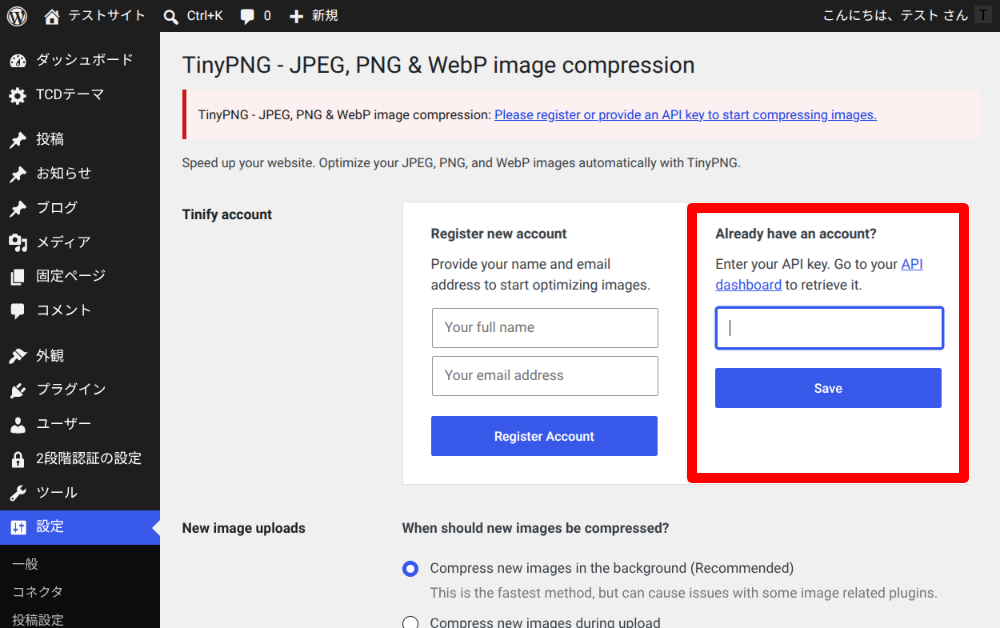Screen dimensions: 1000x628
Task: Click the New image uploads label
Action: click(x=244, y=528)
